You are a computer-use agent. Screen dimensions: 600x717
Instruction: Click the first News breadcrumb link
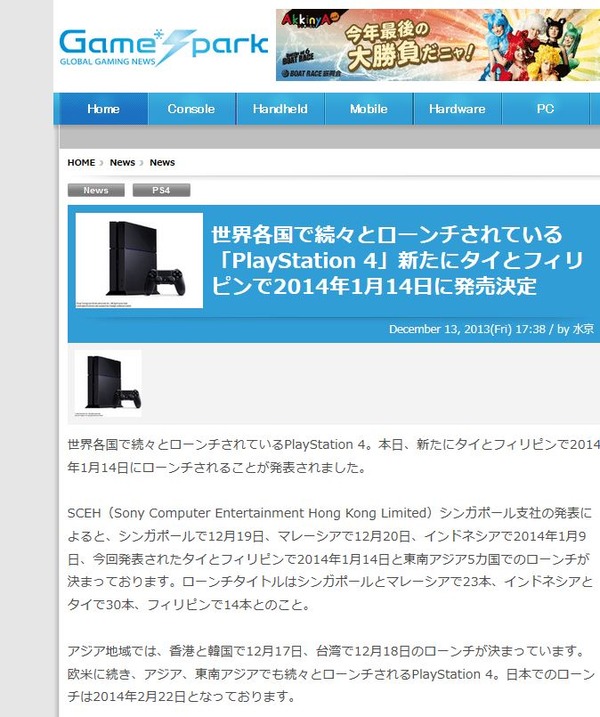(x=122, y=163)
